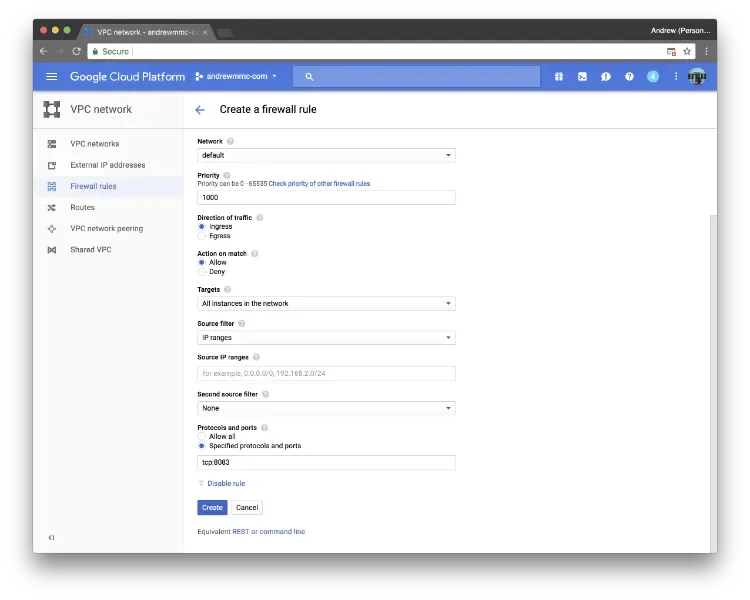The width and height of the screenshot is (750, 600).
Task: Click the user account avatar
Action: tap(697, 76)
